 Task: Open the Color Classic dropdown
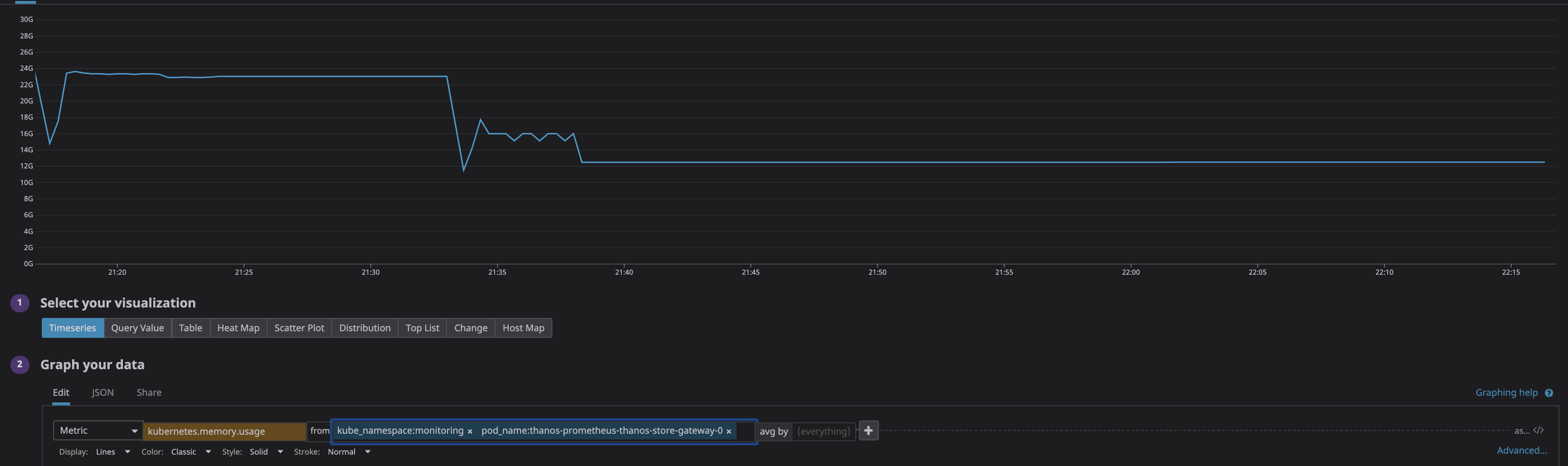pyautogui.click(x=191, y=452)
